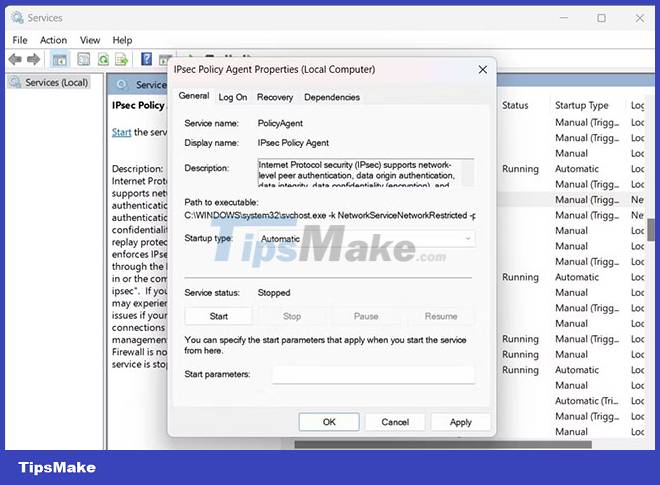Open the Help menu
660x485 pixels.
[x=122, y=40]
